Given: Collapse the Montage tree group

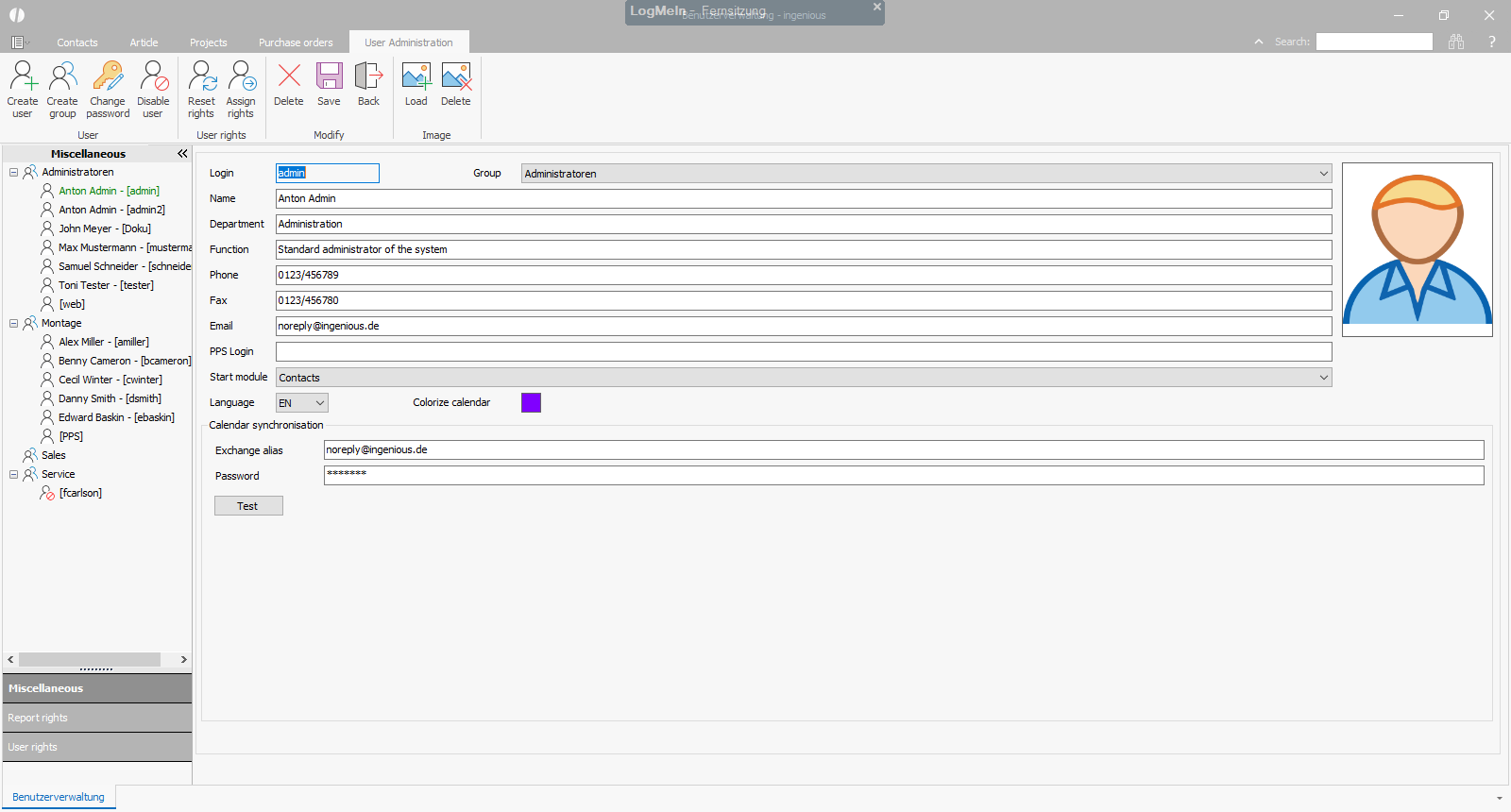Looking at the screenshot, I should [14, 323].
